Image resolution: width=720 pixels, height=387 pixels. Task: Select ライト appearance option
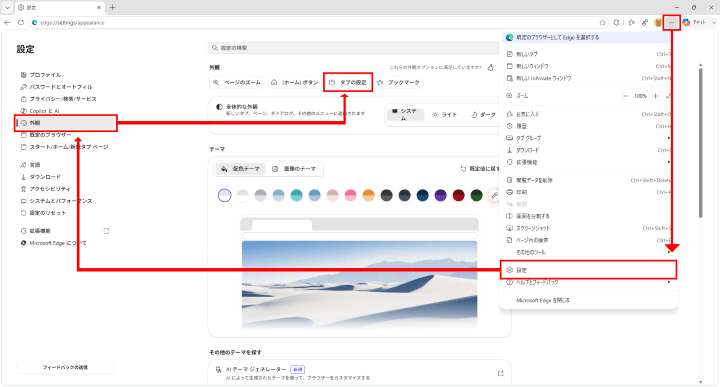[444, 115]
